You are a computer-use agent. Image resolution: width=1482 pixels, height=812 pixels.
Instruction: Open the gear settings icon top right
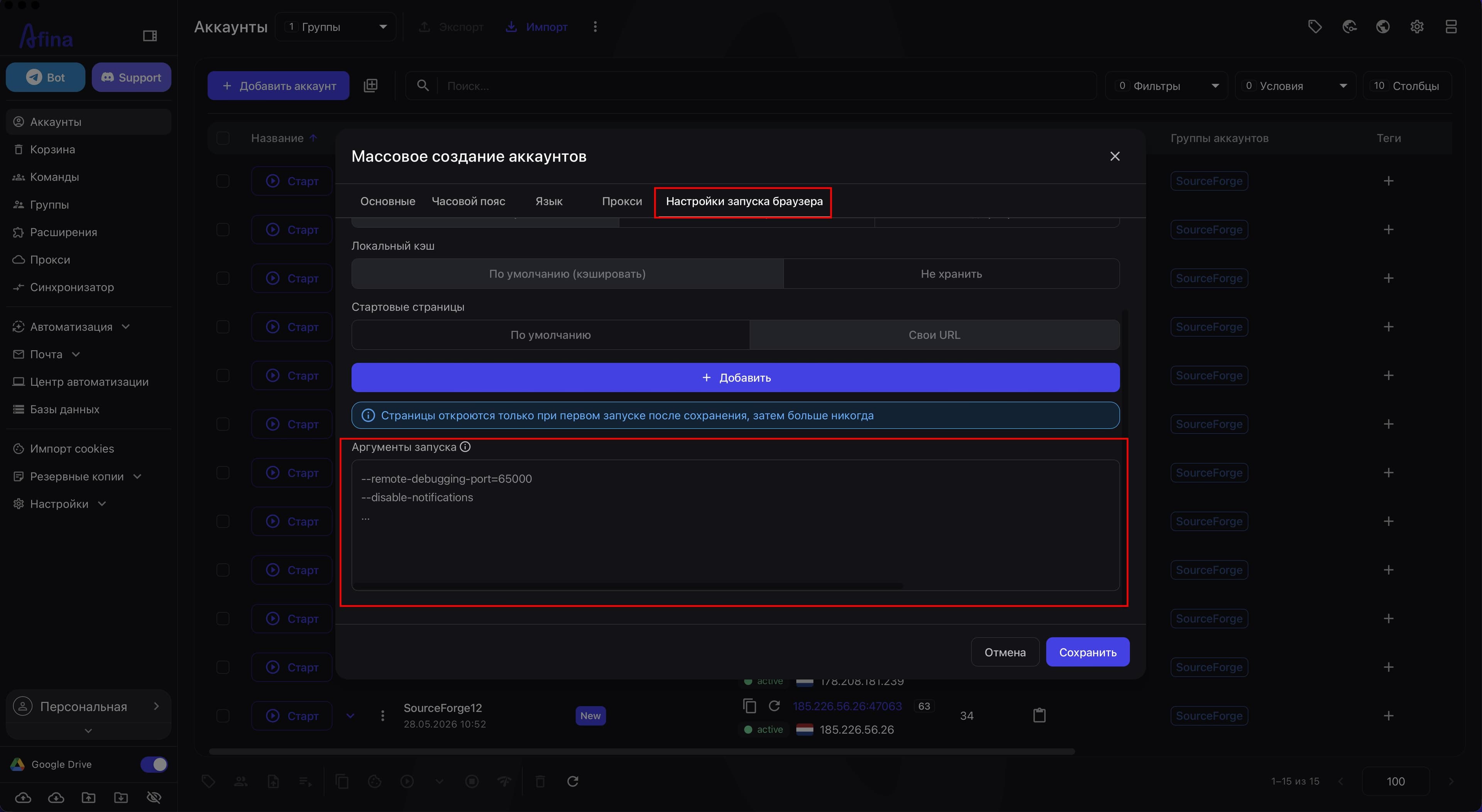click(x=1417, y=27)
